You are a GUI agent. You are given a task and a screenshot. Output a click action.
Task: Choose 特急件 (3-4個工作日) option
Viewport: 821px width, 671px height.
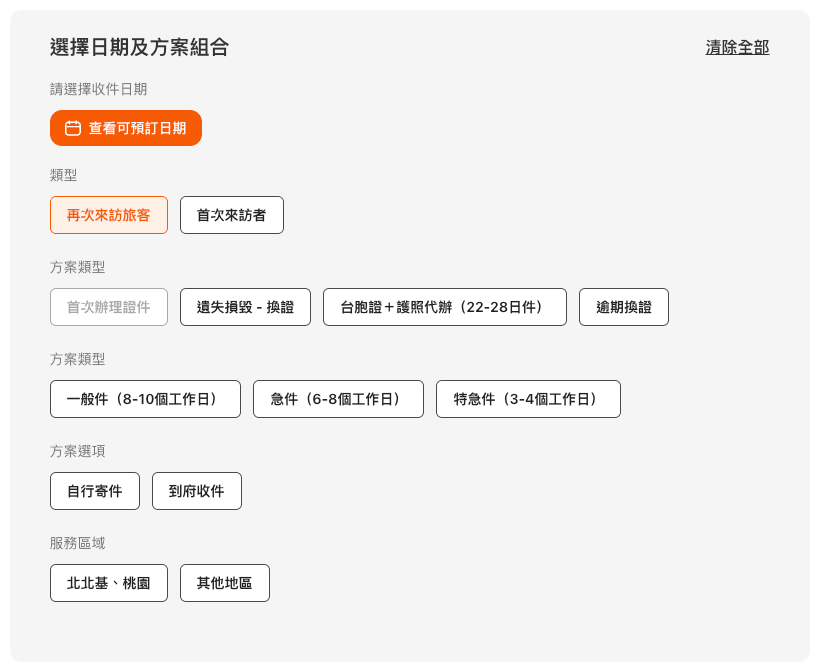(x=529, y=399)
